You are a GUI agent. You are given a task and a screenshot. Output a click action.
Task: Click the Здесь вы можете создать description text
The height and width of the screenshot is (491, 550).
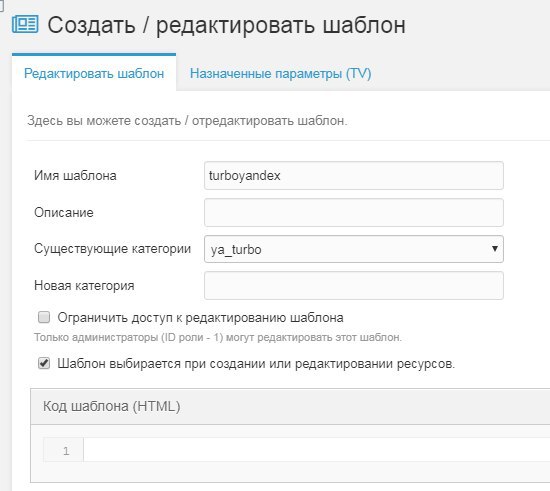click(x=187, y=121)
